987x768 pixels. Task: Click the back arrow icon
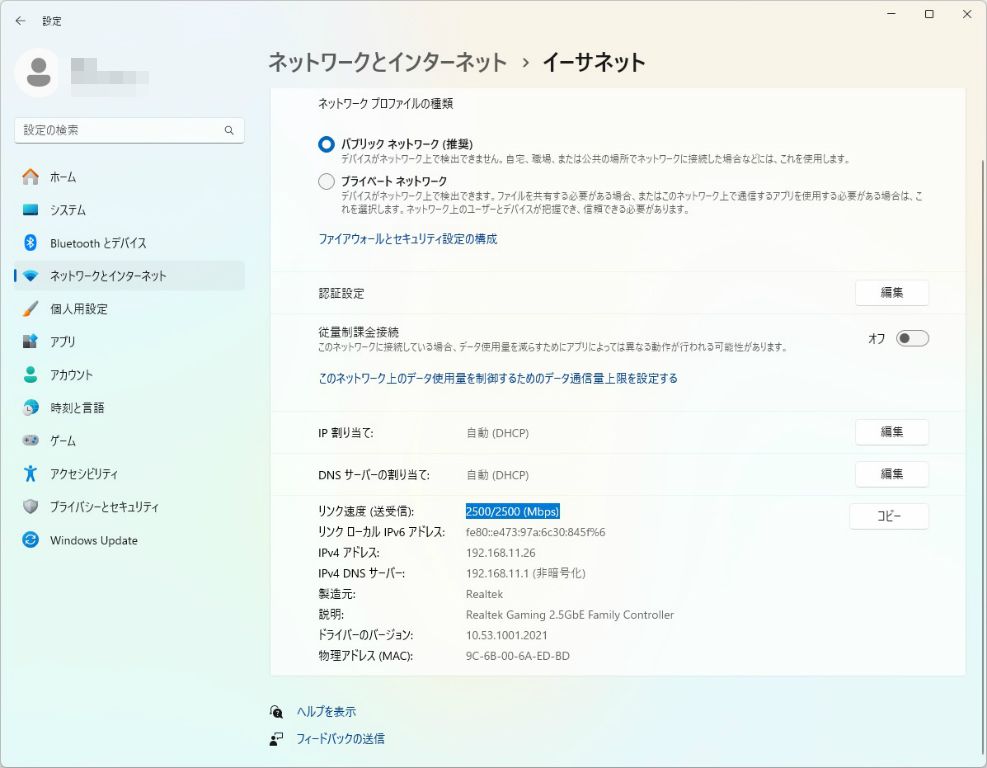(x=20, y=20)
